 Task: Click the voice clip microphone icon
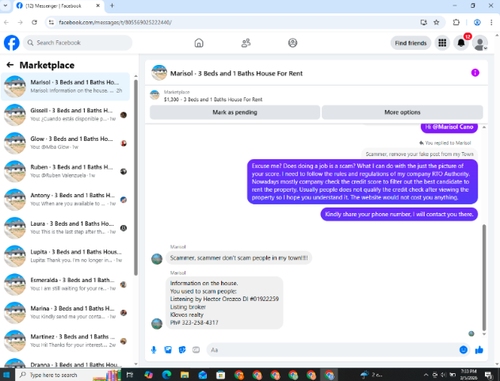(154, 350)
